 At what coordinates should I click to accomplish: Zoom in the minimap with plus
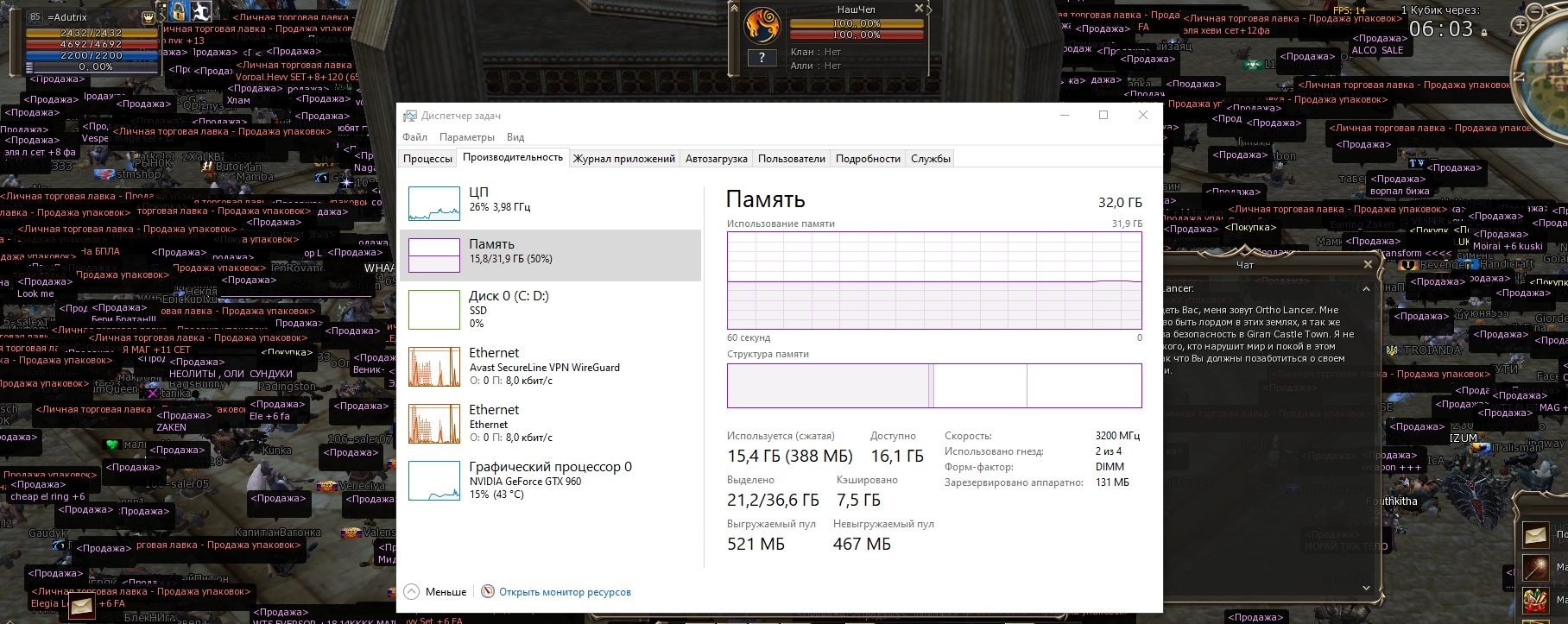1520,25
